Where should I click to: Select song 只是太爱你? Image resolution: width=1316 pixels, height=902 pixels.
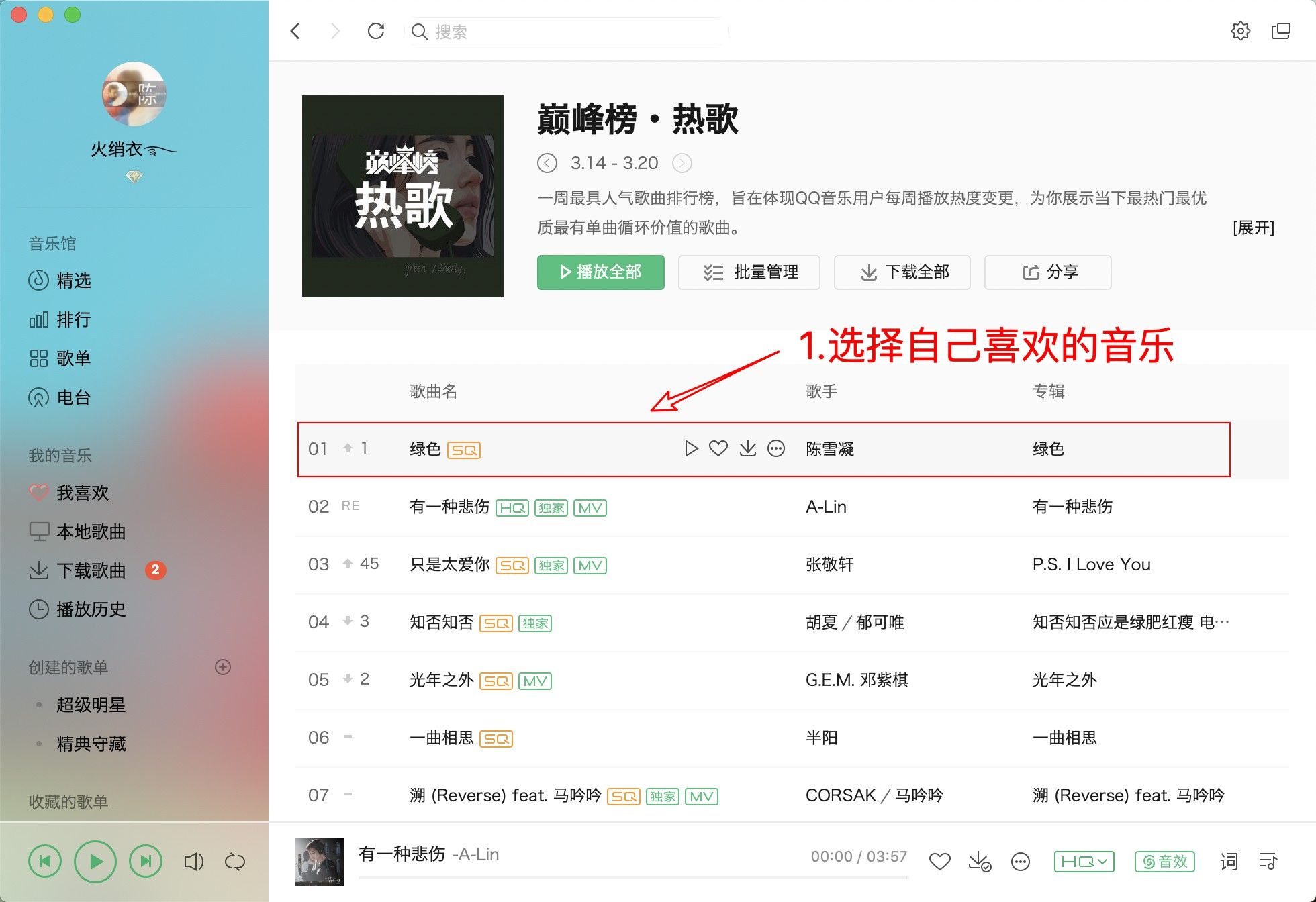[x=450, y=564]
